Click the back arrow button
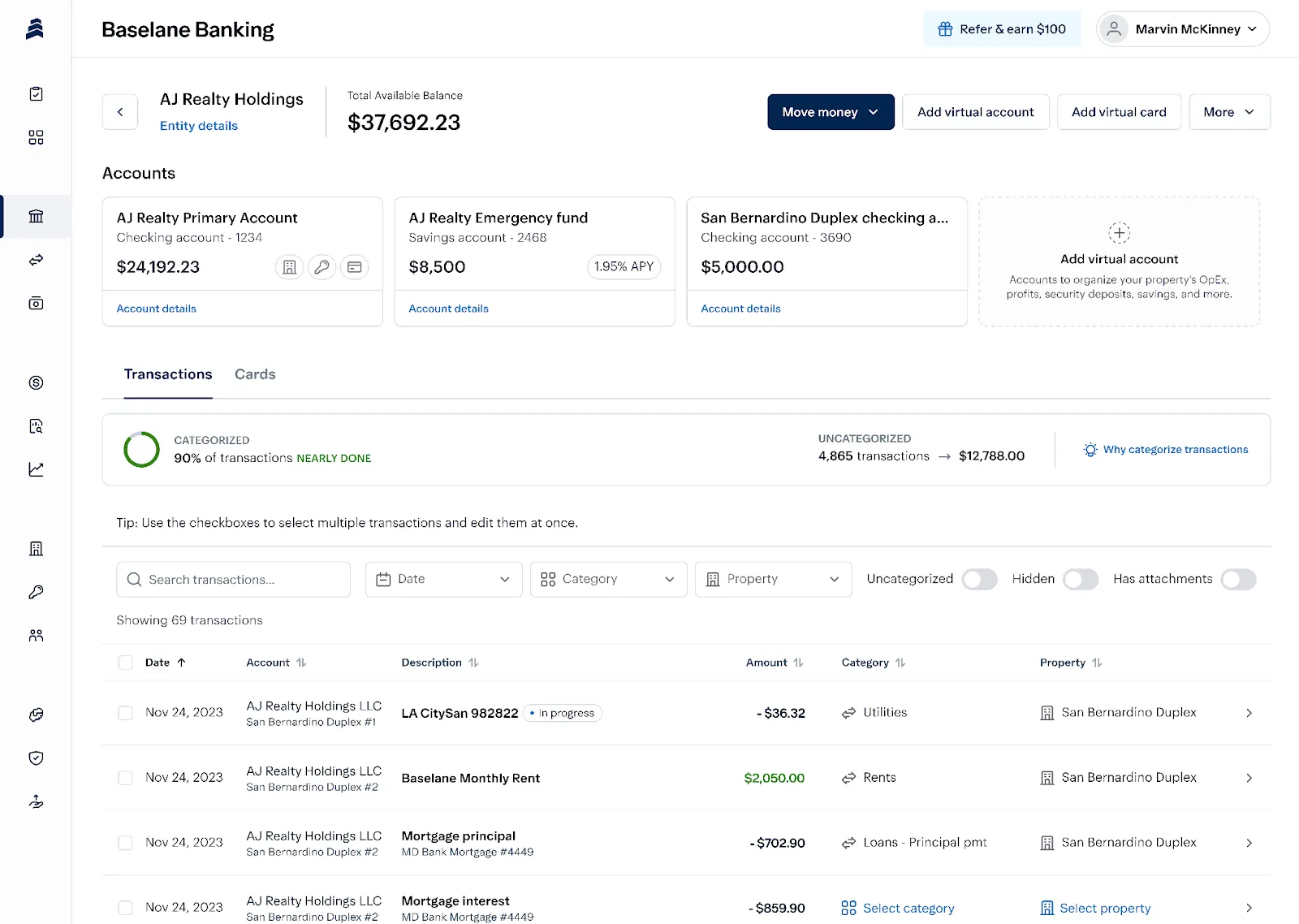This screenshot has width=1299, height=924. click(120, 112)
